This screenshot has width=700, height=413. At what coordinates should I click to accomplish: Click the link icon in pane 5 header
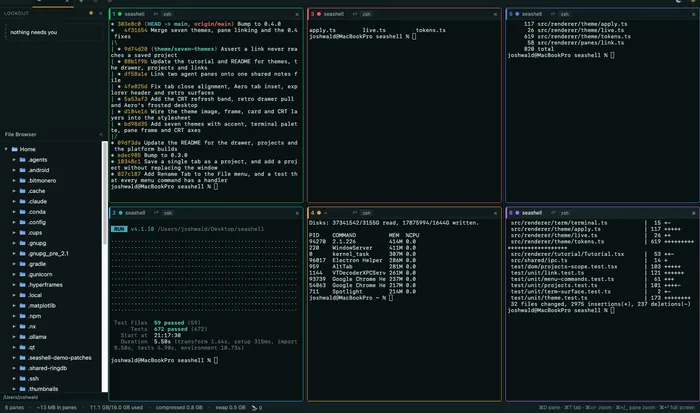pos(553,14)
